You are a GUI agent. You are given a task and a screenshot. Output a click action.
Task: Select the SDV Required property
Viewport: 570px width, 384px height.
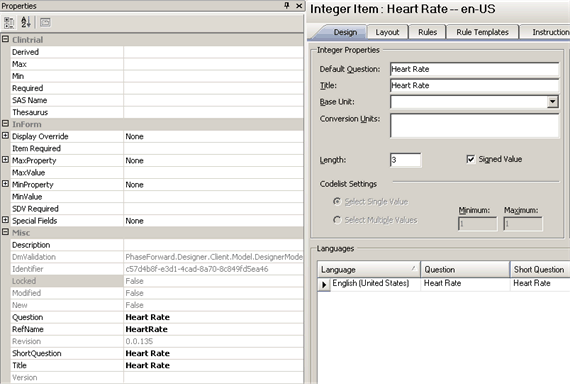tap(156, 209)
